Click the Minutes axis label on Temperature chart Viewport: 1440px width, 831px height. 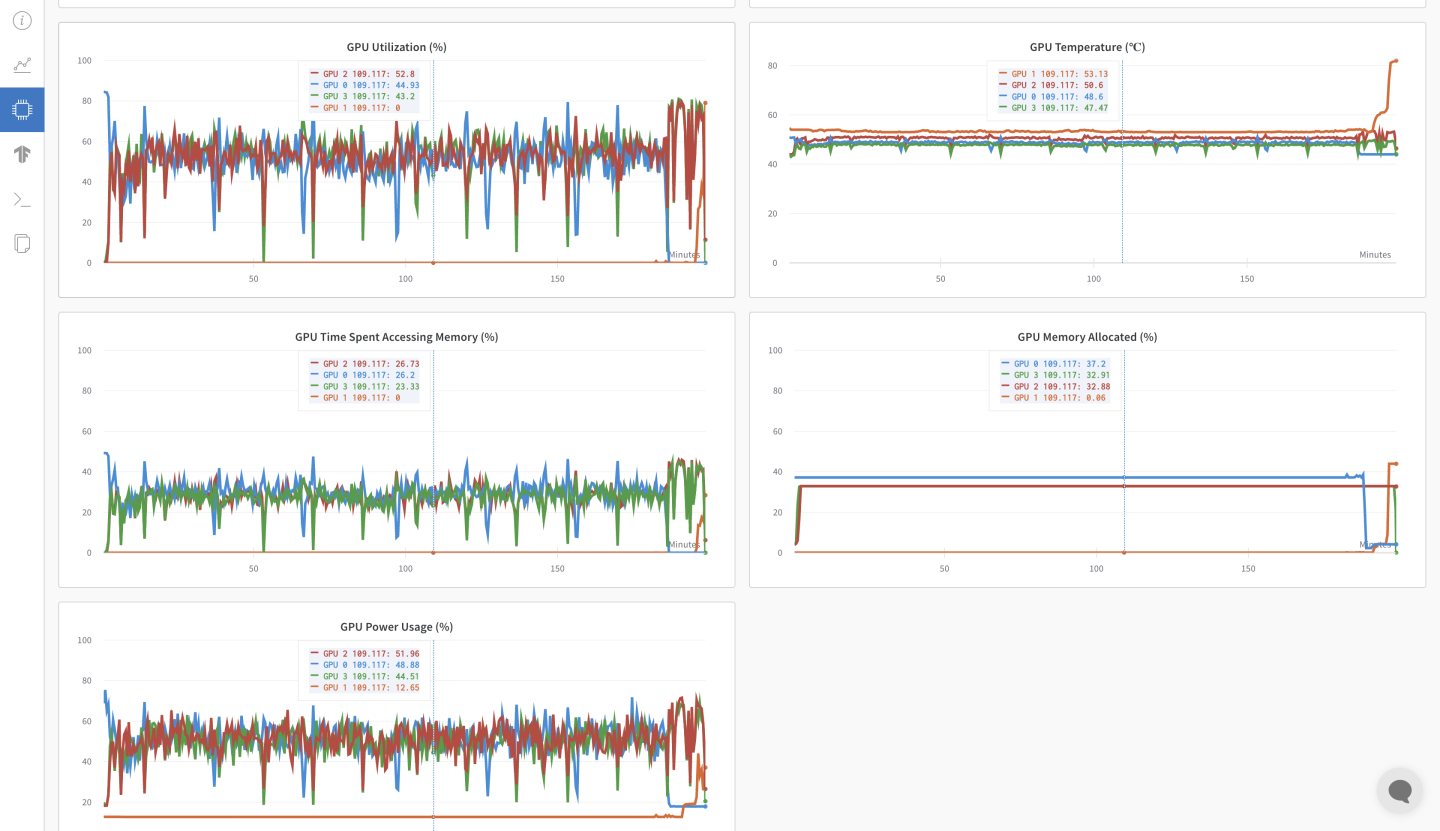click(1375, 254)
